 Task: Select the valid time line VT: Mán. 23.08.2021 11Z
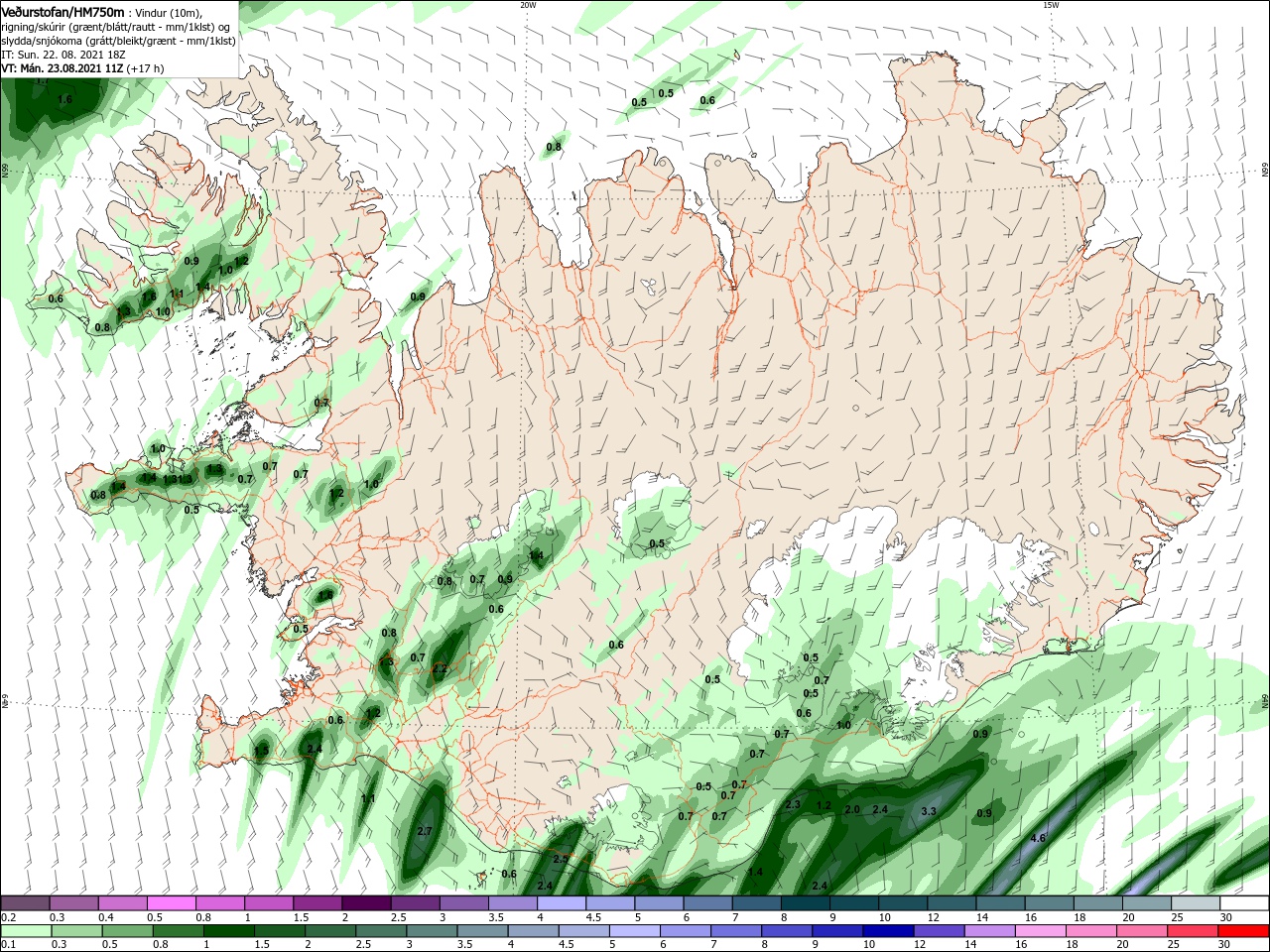click(x=63, y=68)
